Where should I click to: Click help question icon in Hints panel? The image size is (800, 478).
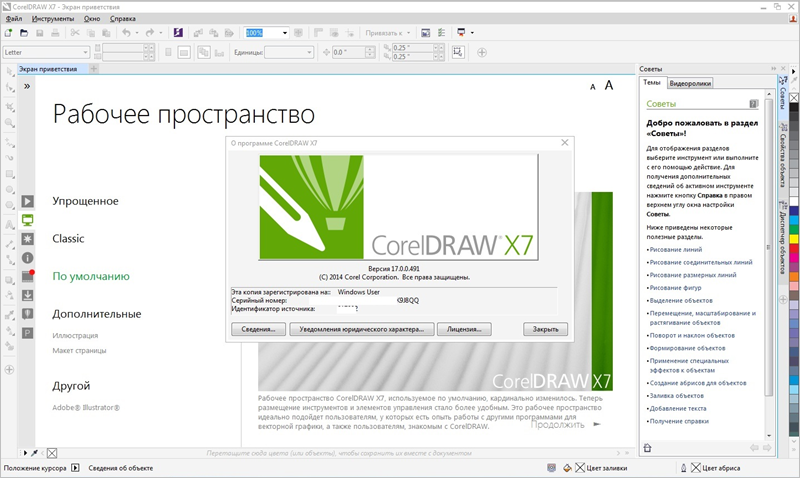coord(754,104)
